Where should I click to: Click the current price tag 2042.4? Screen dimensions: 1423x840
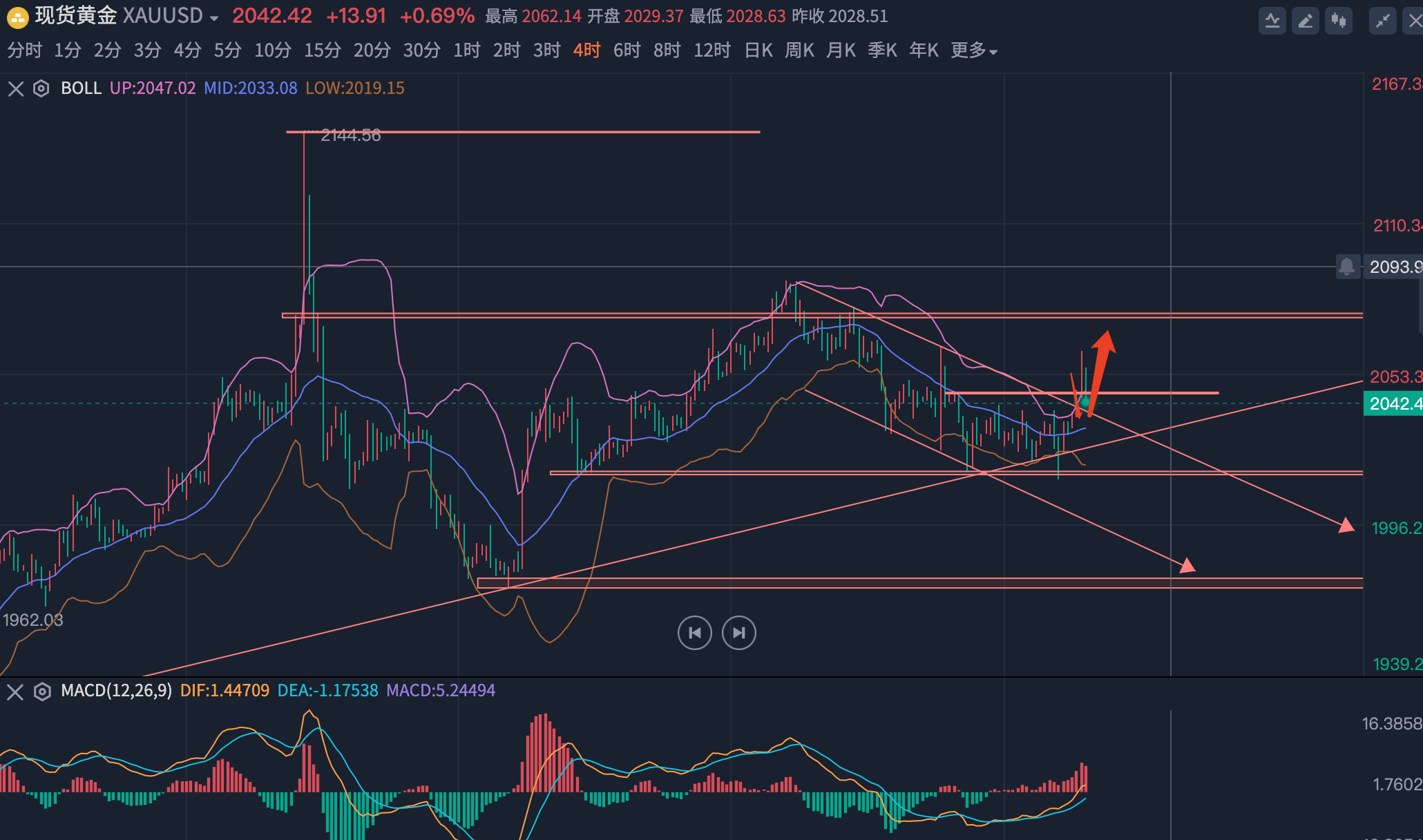[1393, 403]
